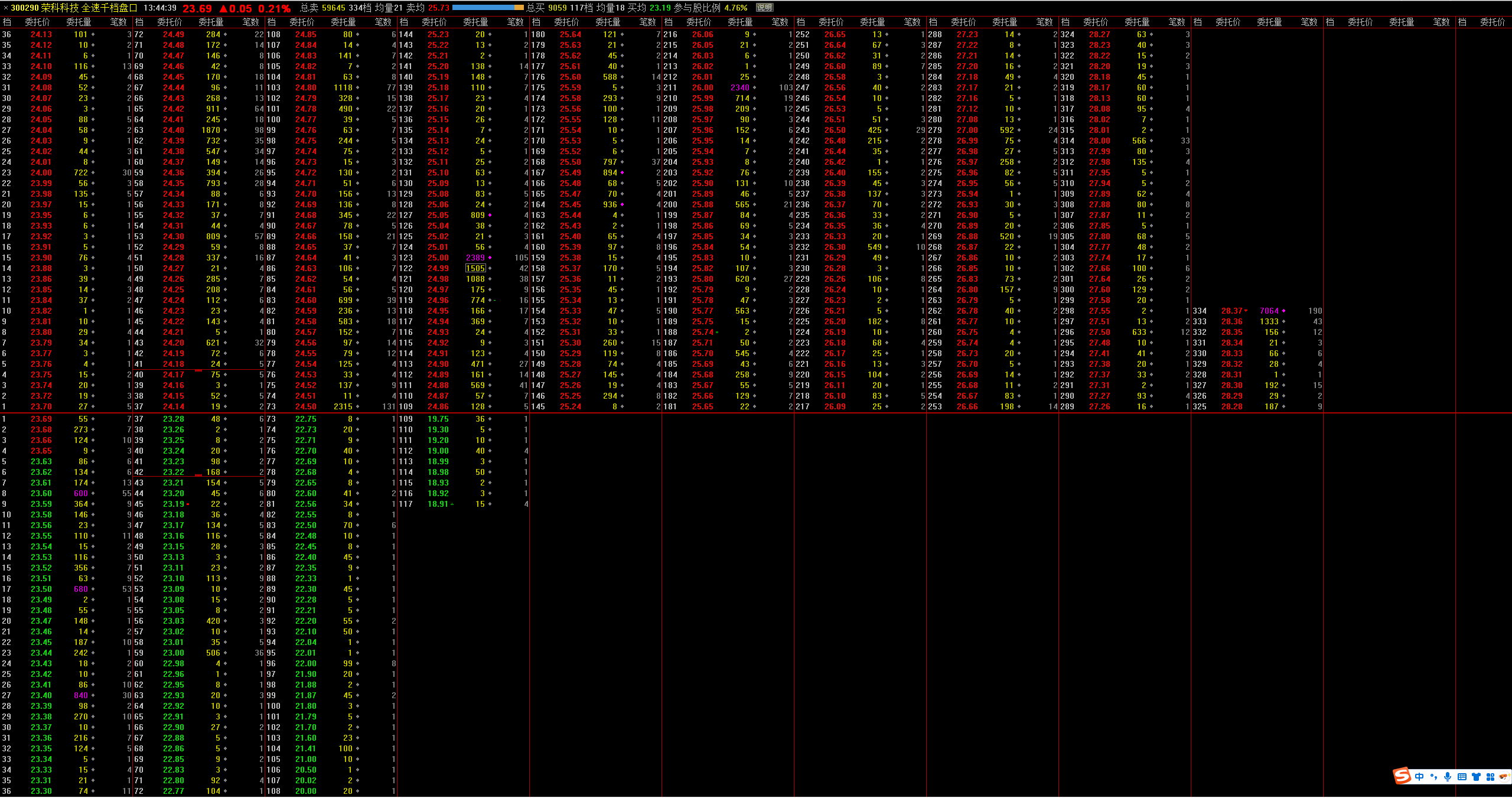Click the Sogou input method logo
The width and height of the screenshot is (1512, 798).
[1402, 776]
